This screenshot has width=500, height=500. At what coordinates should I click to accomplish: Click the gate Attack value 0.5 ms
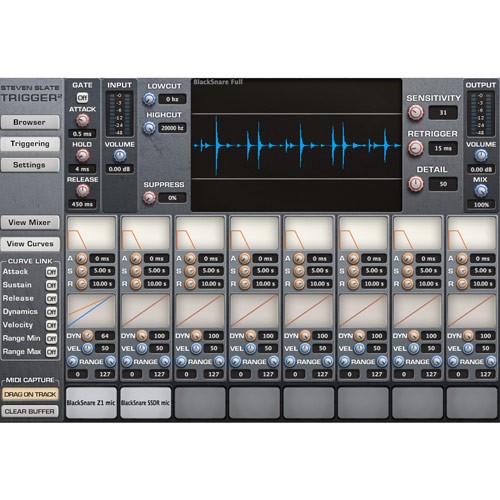point(82,134)
